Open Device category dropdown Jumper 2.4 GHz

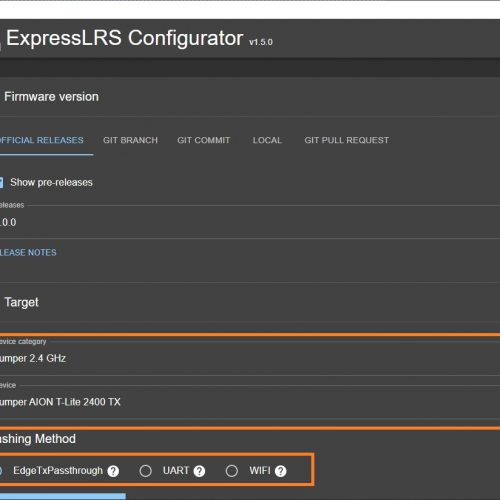tap(250, 358)
